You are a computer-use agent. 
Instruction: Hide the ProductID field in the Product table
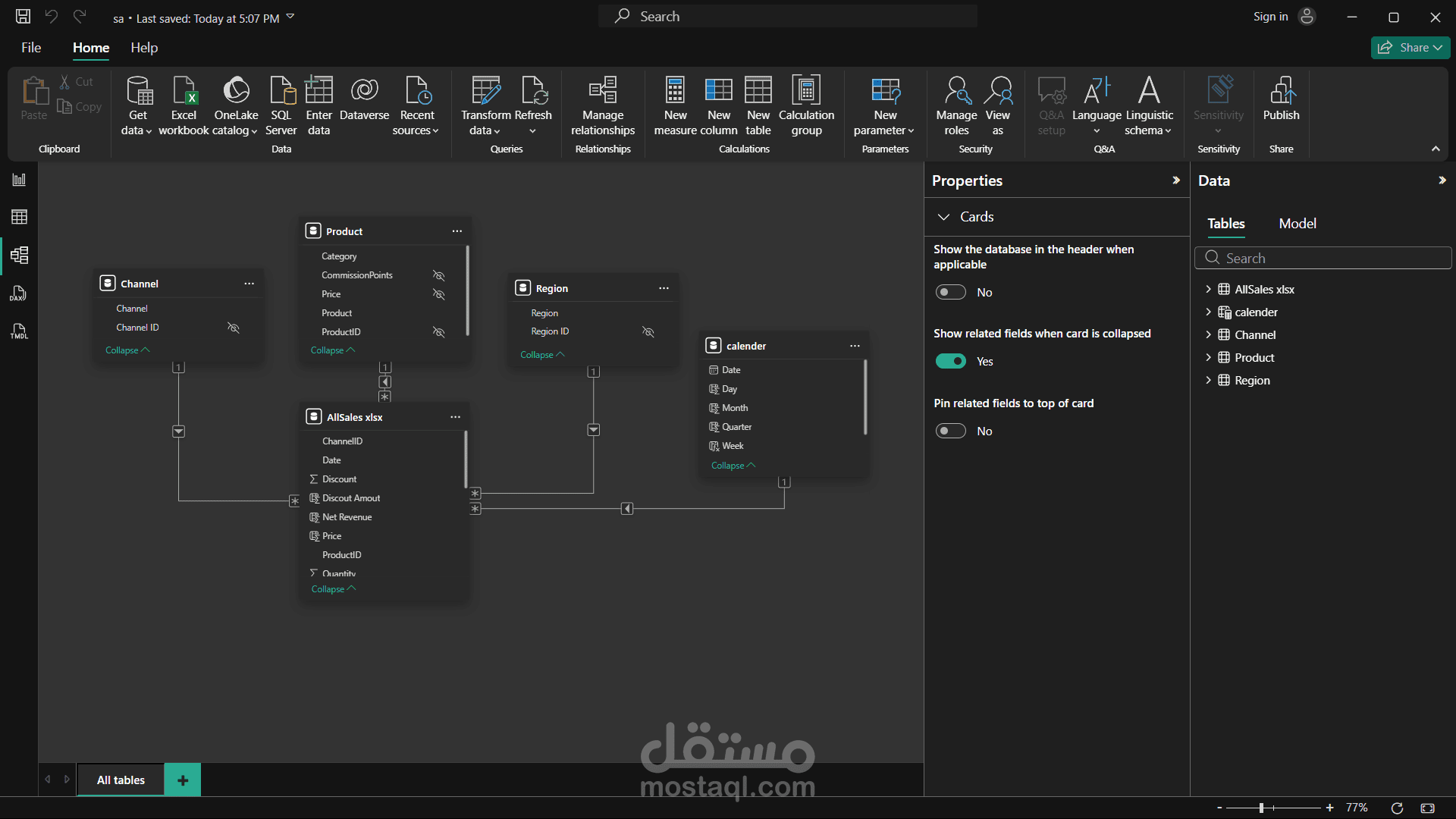click(439, 331)
